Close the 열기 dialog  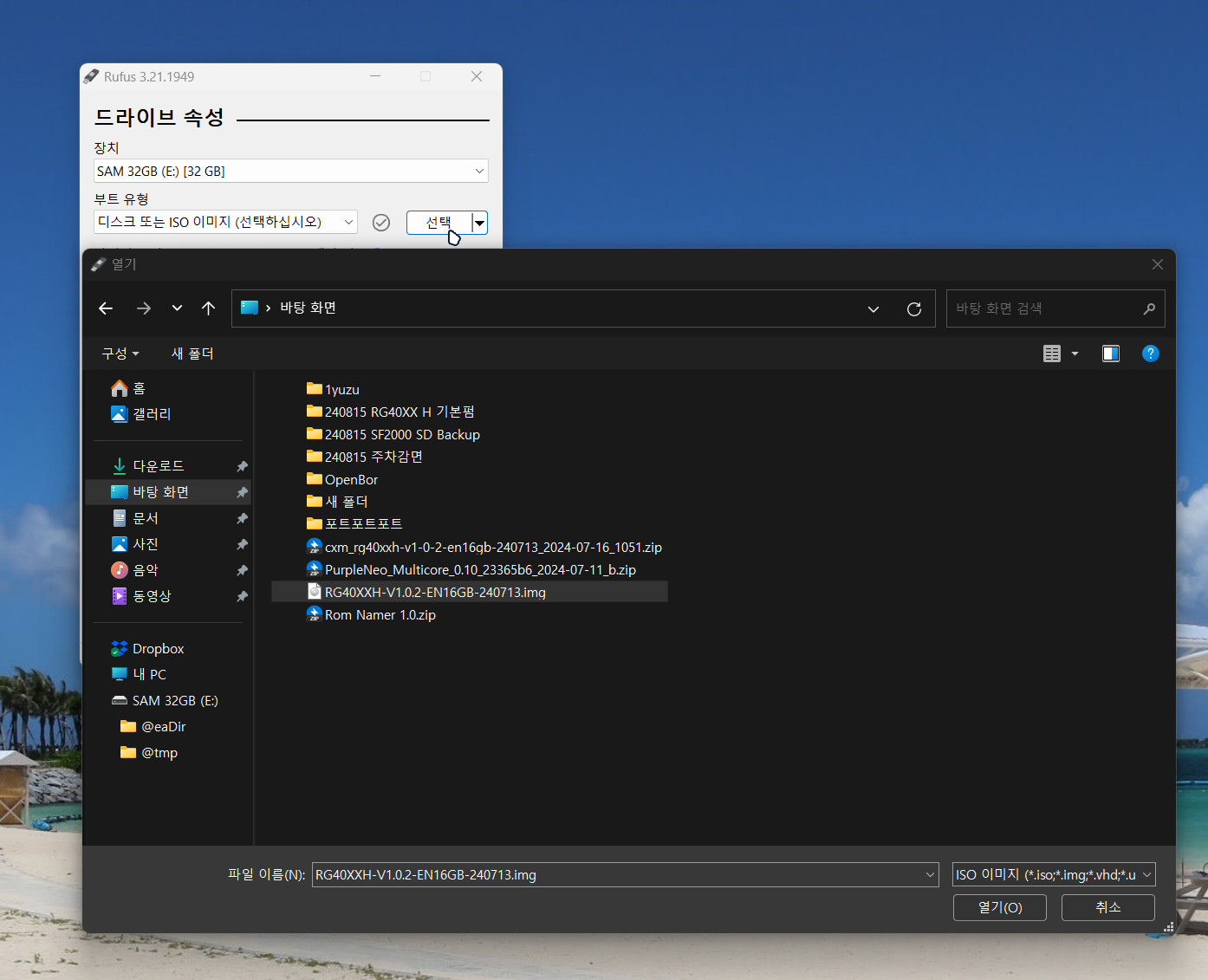(x=1158, y=264)
